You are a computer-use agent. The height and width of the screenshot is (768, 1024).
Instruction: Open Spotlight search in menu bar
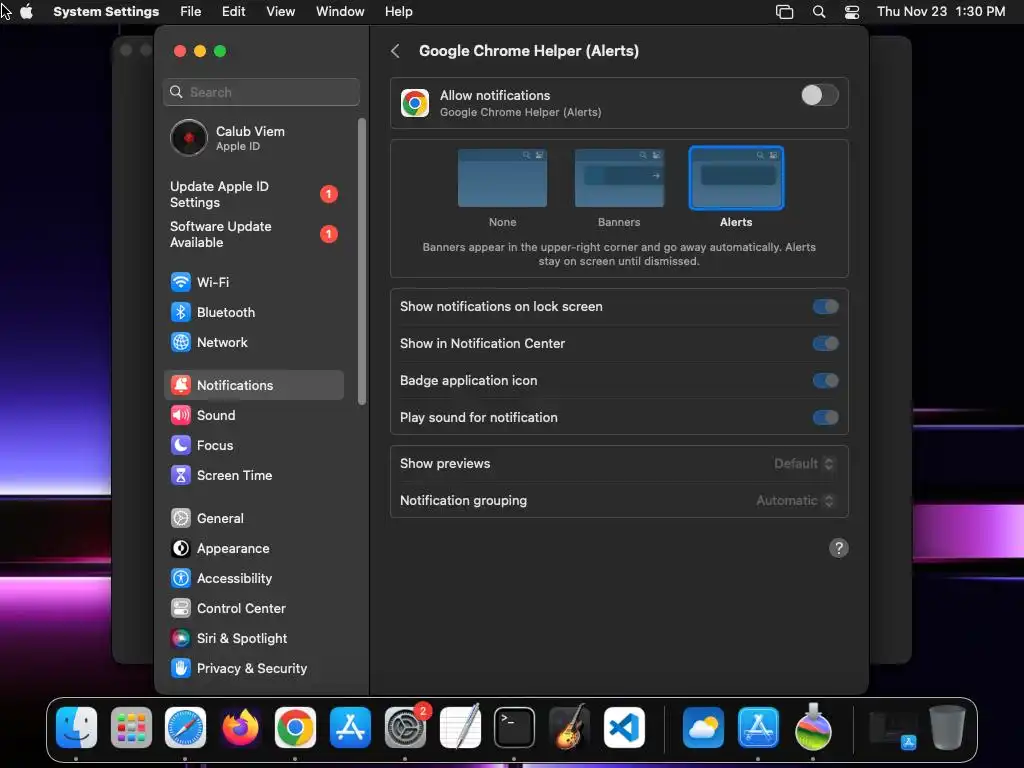point(819,12)
